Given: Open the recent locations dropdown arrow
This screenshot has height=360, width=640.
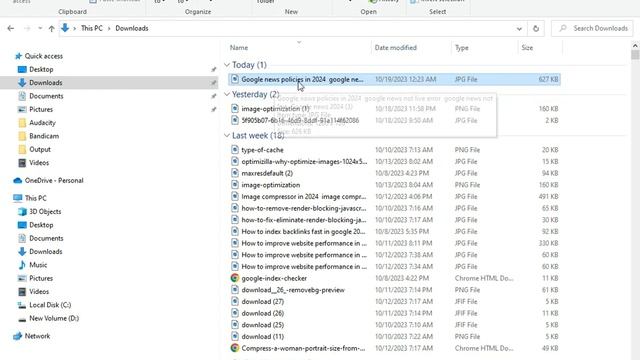Looking at the screenshot, I should [x=40, y=28].
